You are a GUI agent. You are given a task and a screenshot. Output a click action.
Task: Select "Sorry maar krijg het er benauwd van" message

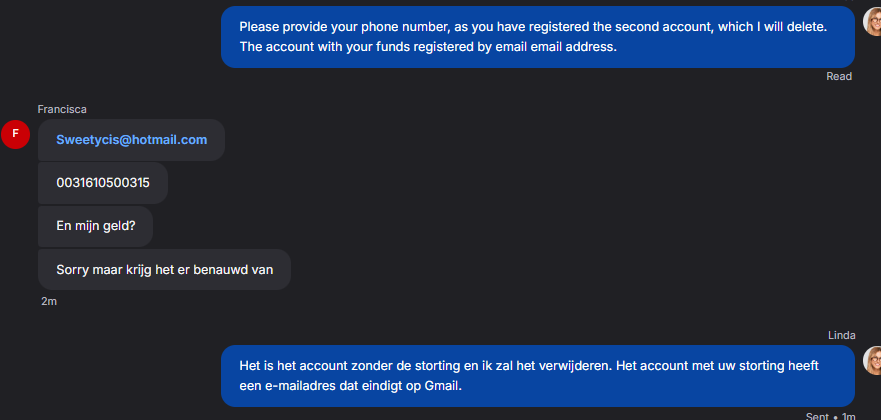(x=165, y=269)
